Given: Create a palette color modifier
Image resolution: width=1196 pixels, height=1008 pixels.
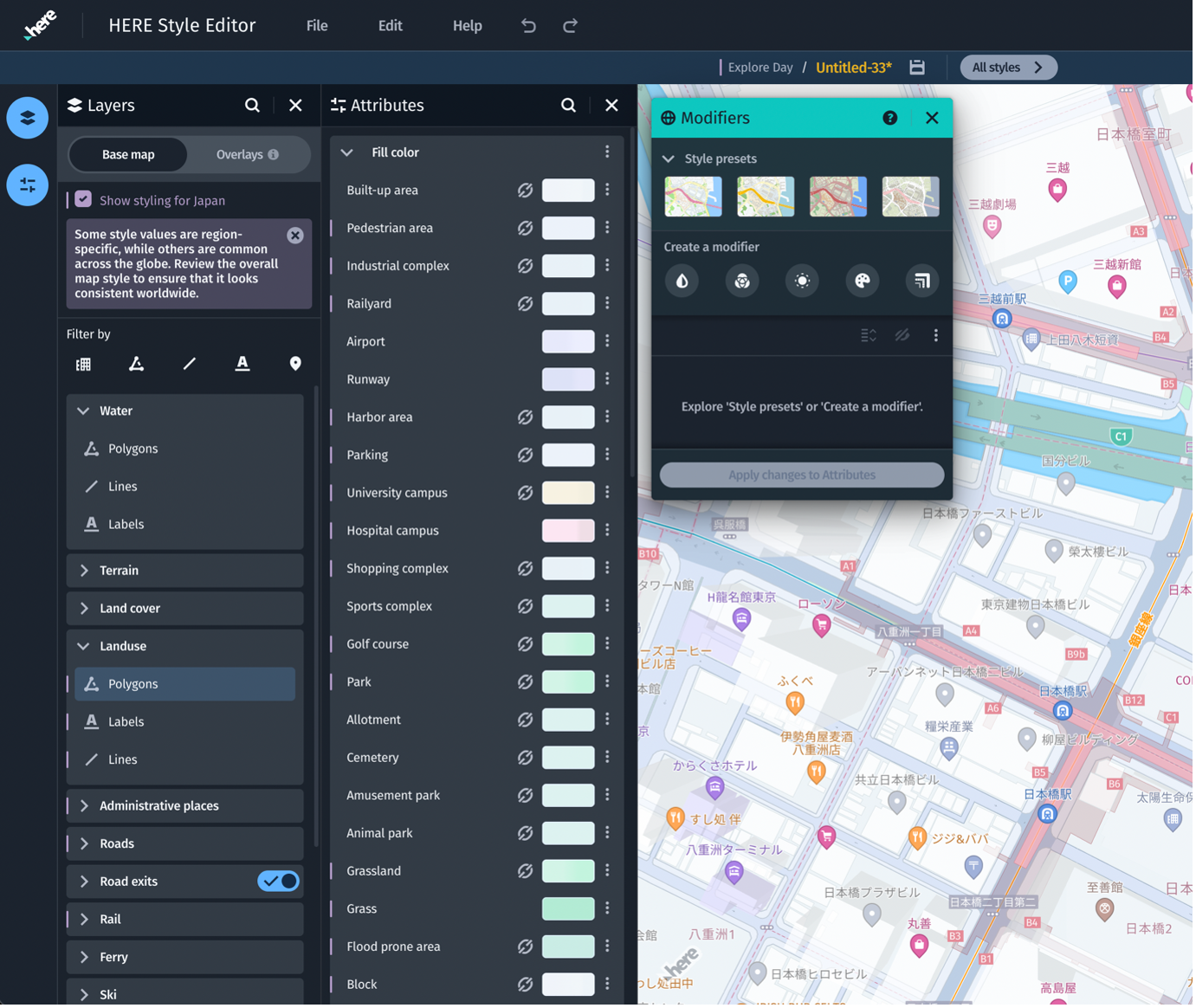Looking at the screenshot, I should pyautogui.click(x=862, y=281).
